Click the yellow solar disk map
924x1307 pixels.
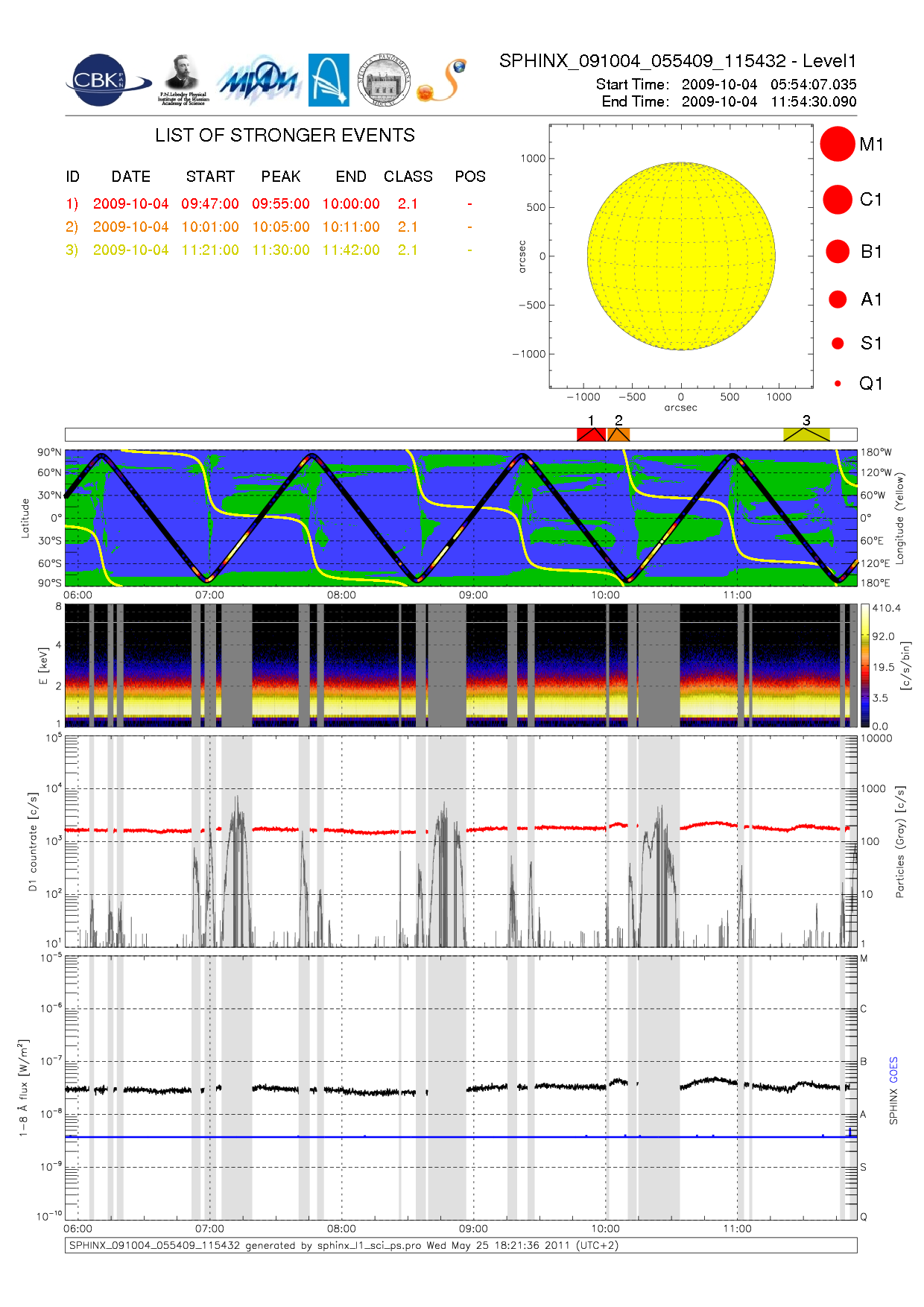pyautogui.click(x=681, y=256)
